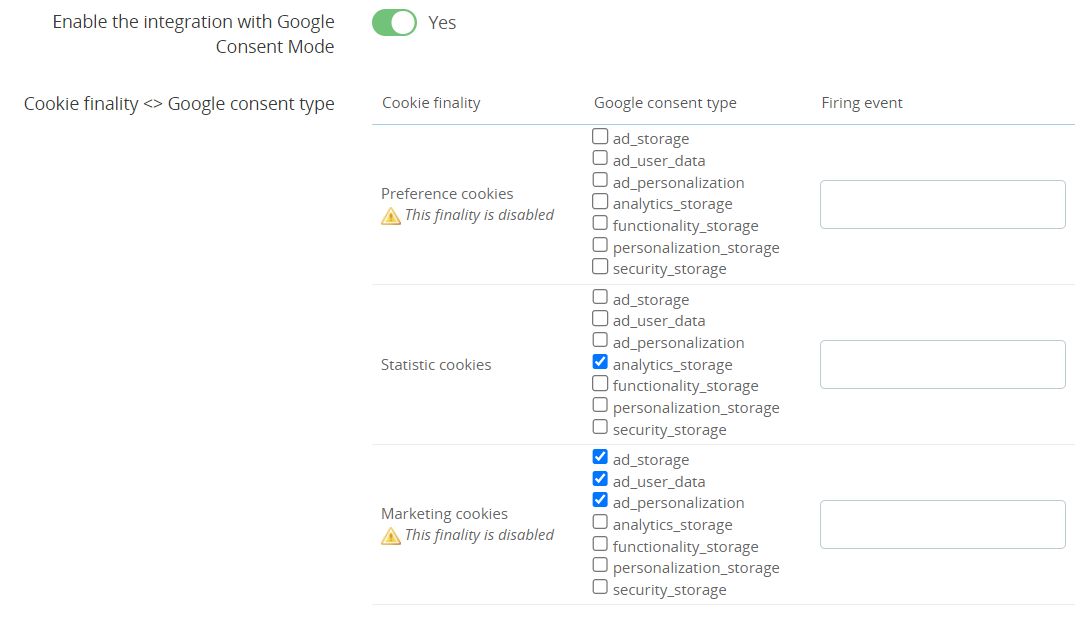Select Marketing cookies Firing event text box

[x=942, y=525]
